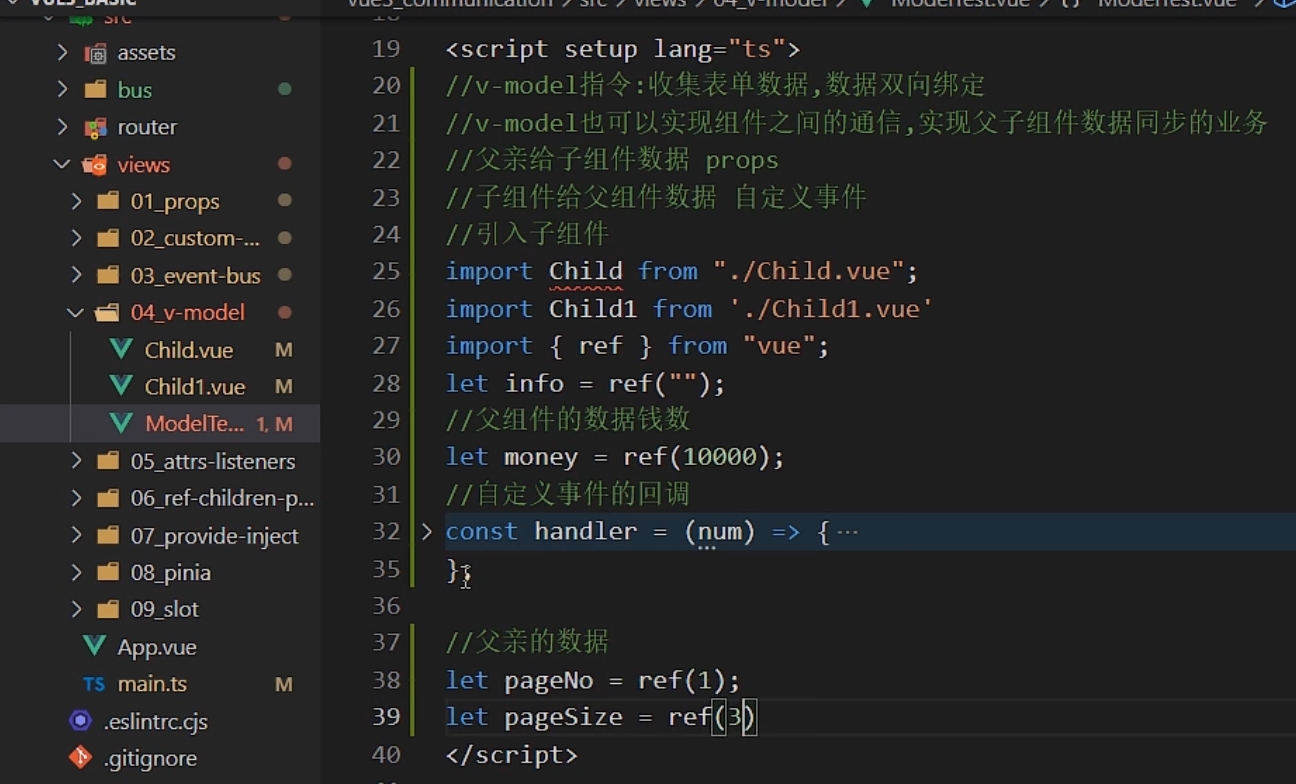Open main.ts from the file tree
Viewport: 1296px width, 784px height.
pos(152,684)
